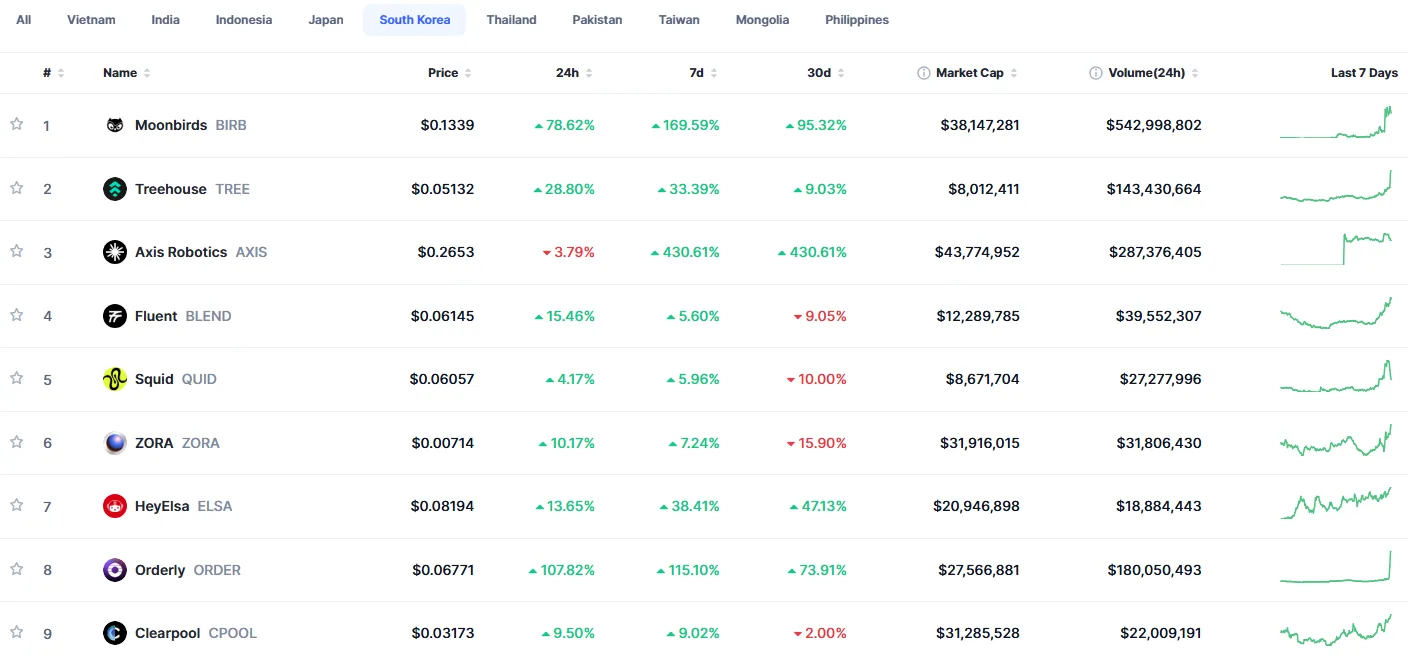Switch to the Thailand tab

click(x=512, y=20)
